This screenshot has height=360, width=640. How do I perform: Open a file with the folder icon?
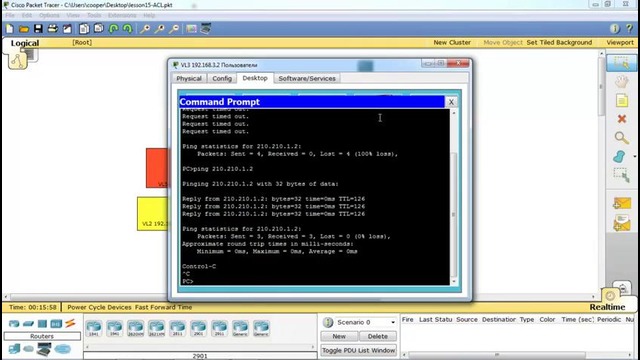click(24, 29)
